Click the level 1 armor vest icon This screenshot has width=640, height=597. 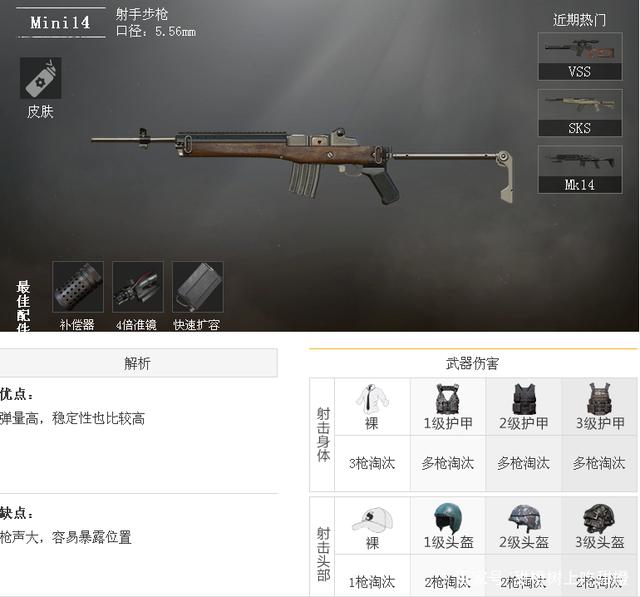447,399
